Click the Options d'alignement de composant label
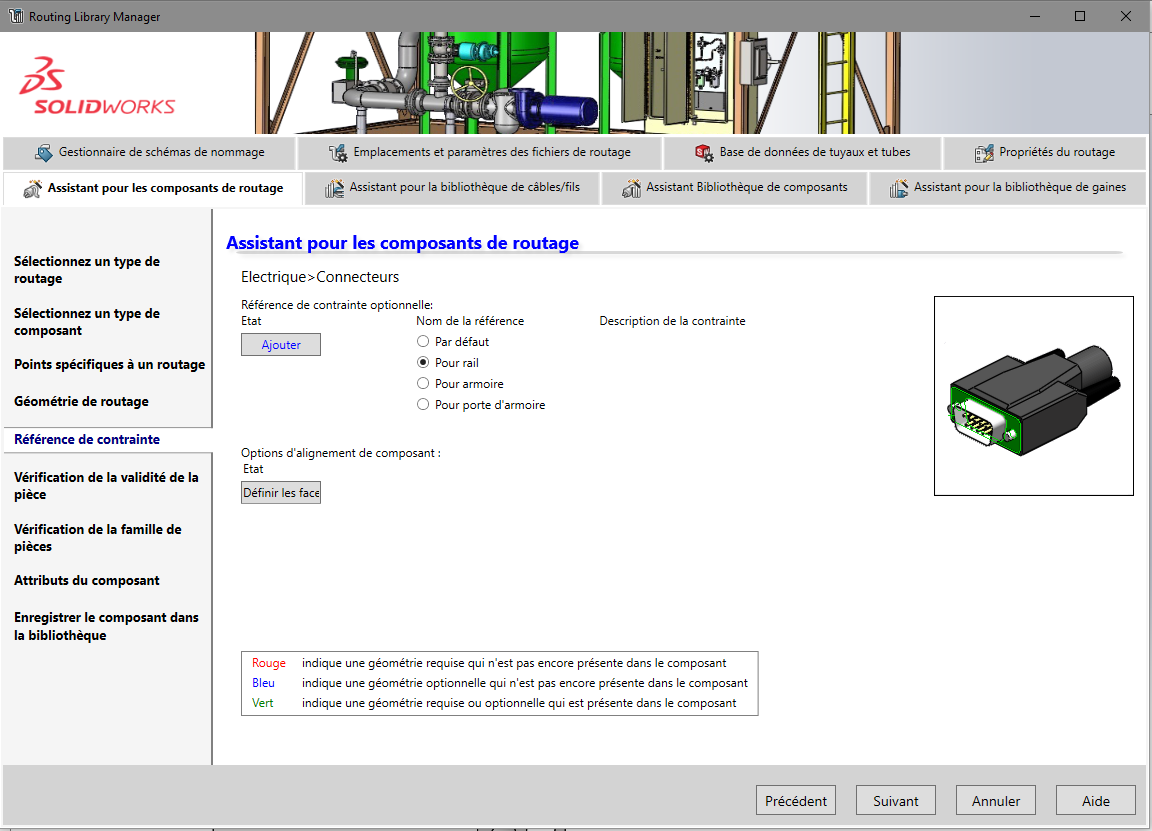 (341, 453)
